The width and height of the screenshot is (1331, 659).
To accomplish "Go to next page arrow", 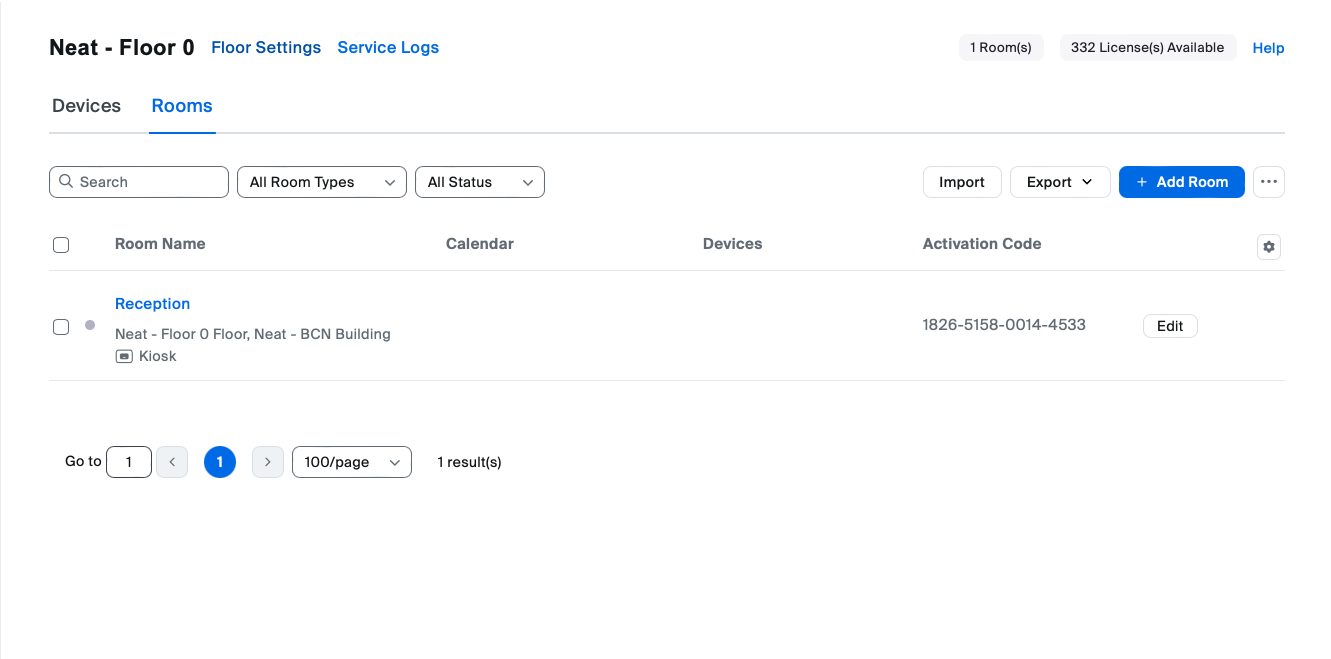I will 268,462.
